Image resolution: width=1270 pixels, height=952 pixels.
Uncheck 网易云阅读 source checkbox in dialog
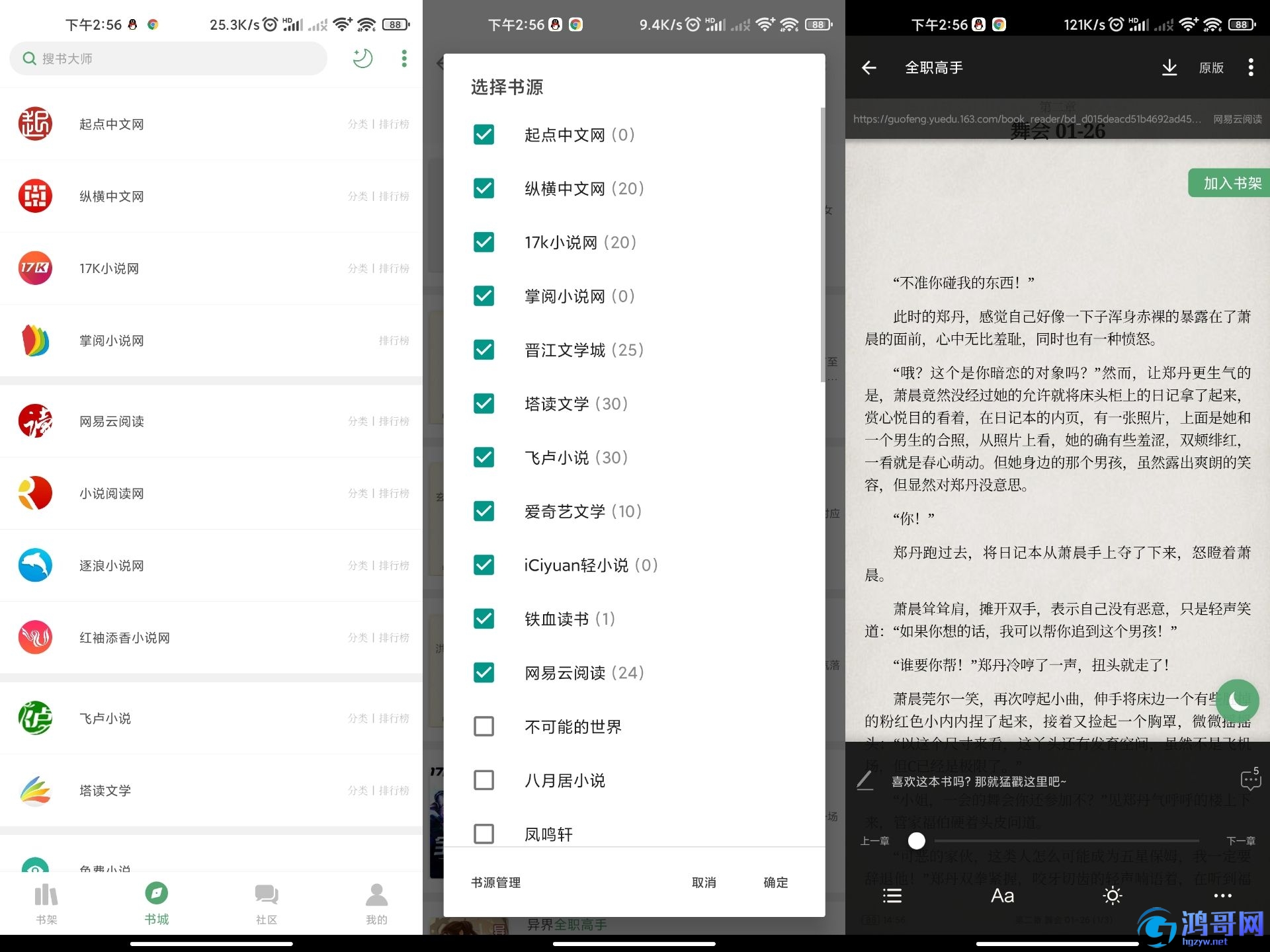pos(484,673)
